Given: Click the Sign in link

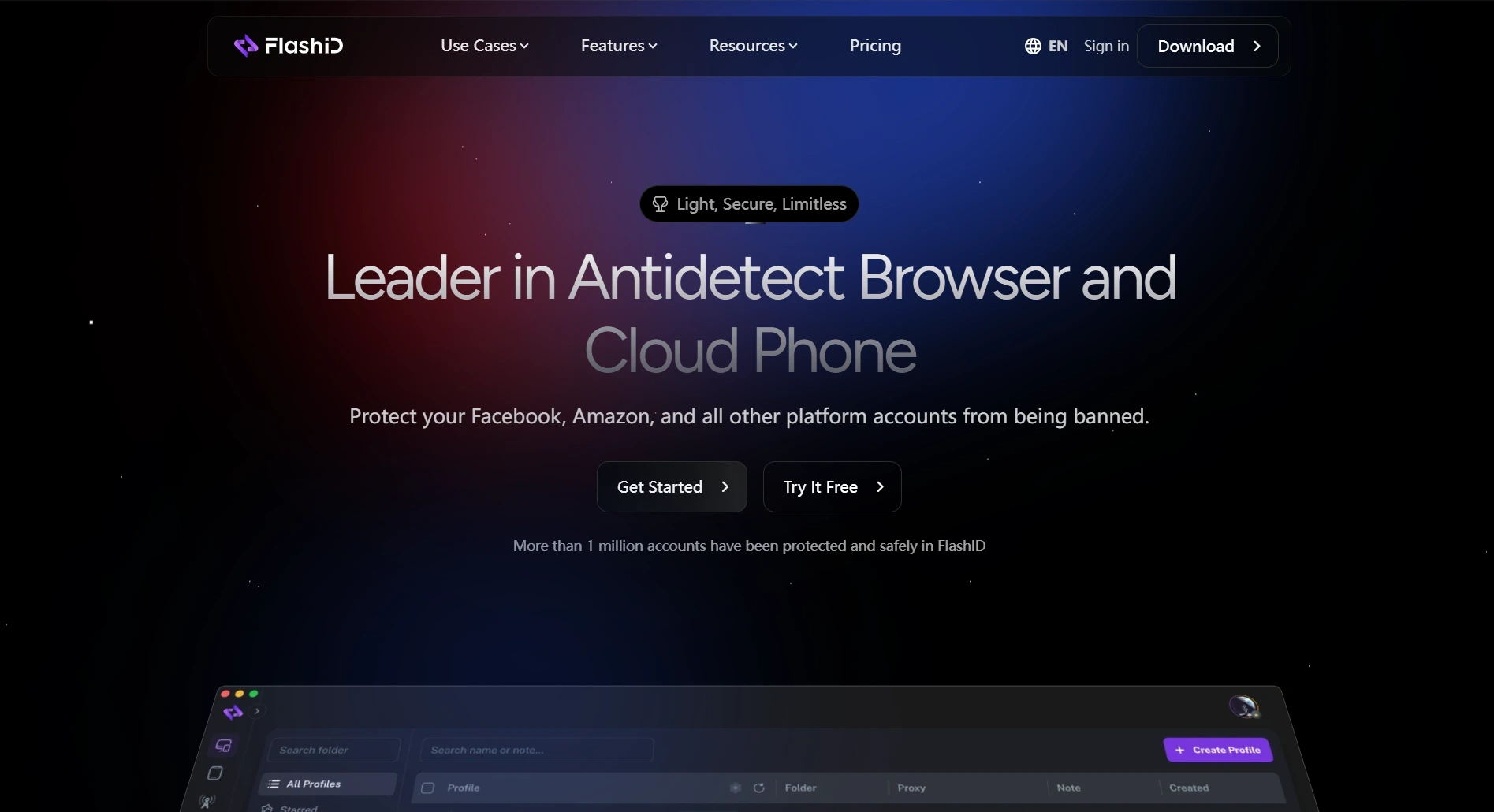Looking at the screenshot, I should click(1106, 46).
